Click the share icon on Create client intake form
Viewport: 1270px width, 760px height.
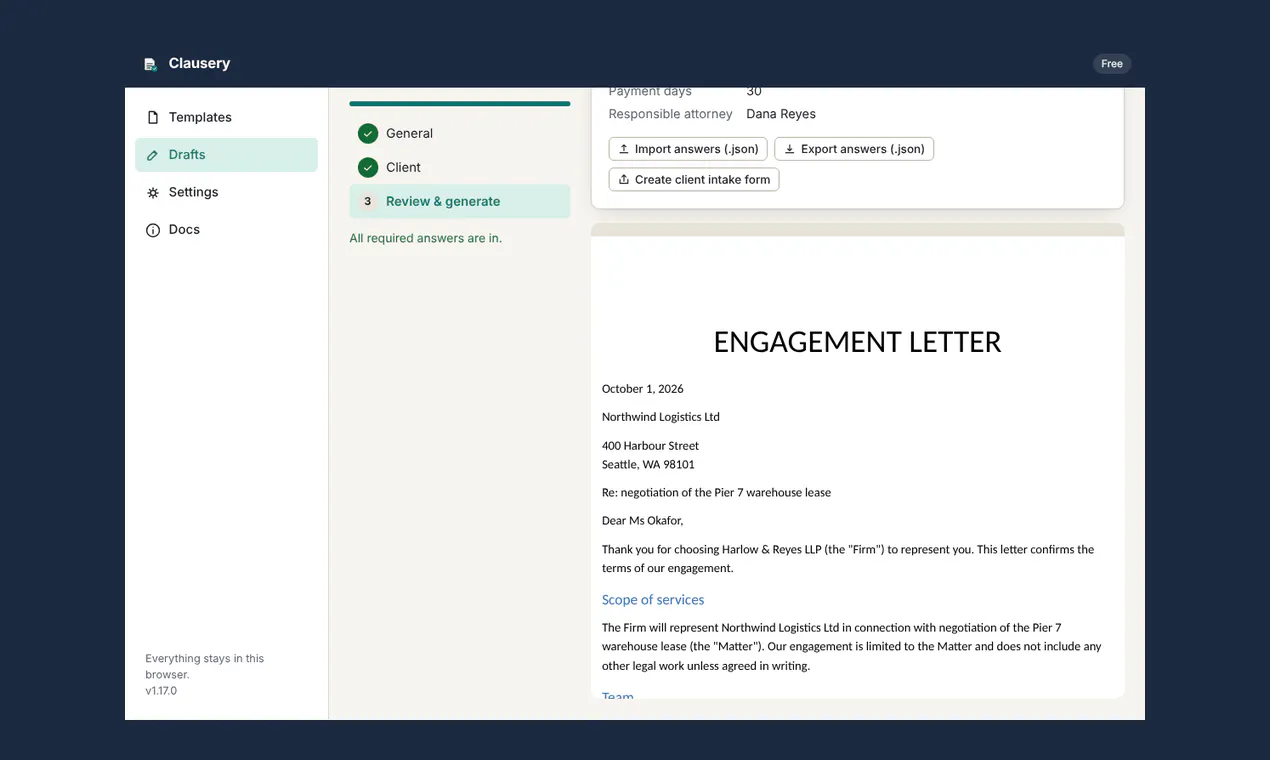tap(624, 180)
